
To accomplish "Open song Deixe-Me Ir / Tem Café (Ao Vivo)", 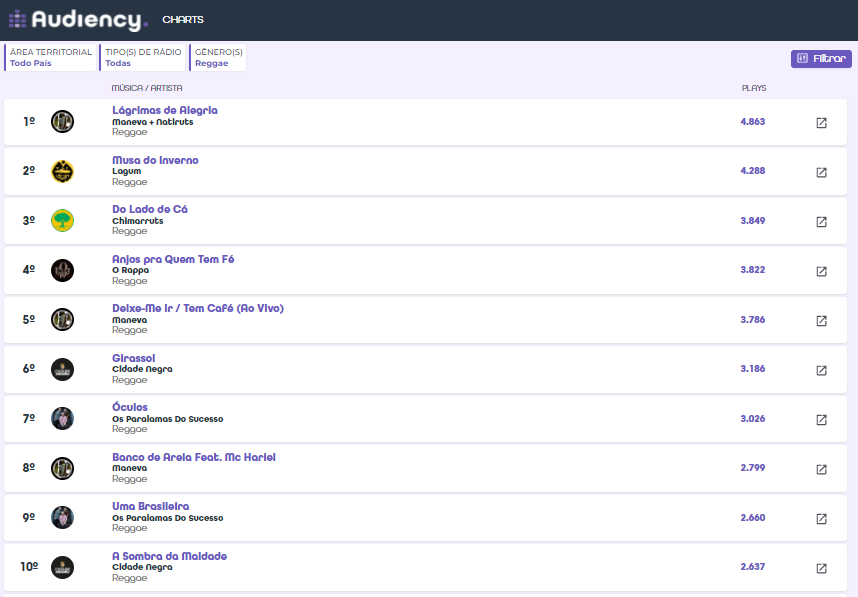I will pos(198,309).
